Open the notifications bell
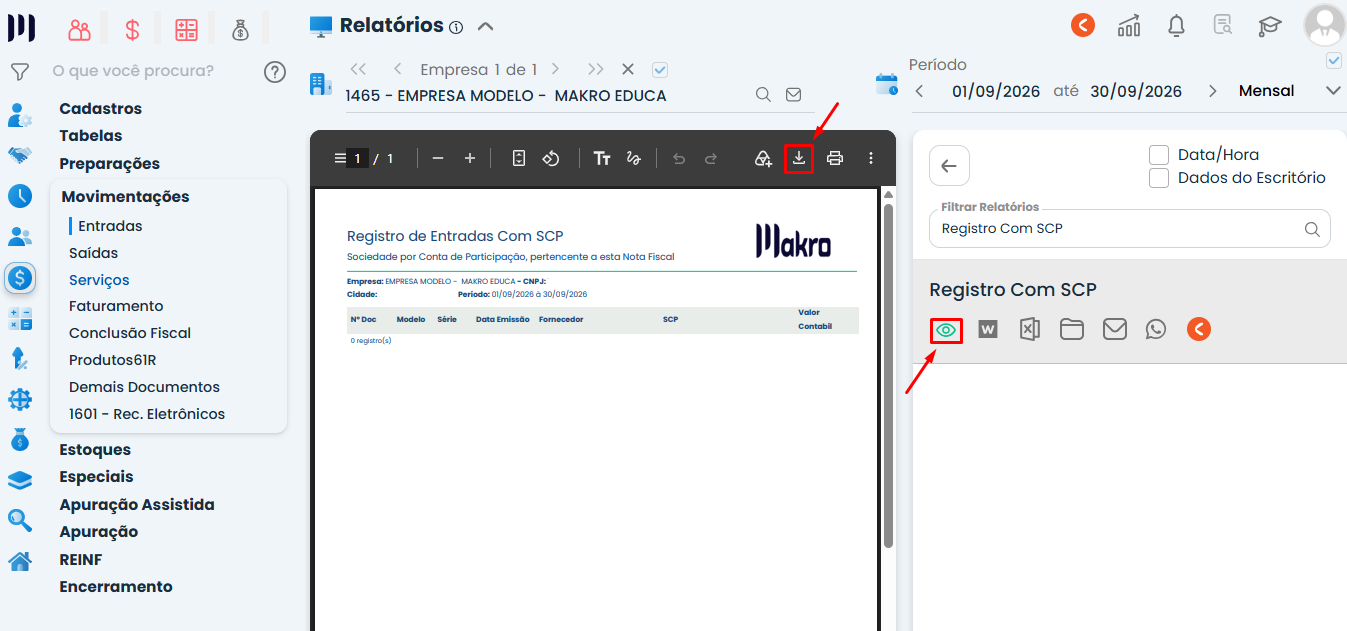 click(x=1177, y=25)
